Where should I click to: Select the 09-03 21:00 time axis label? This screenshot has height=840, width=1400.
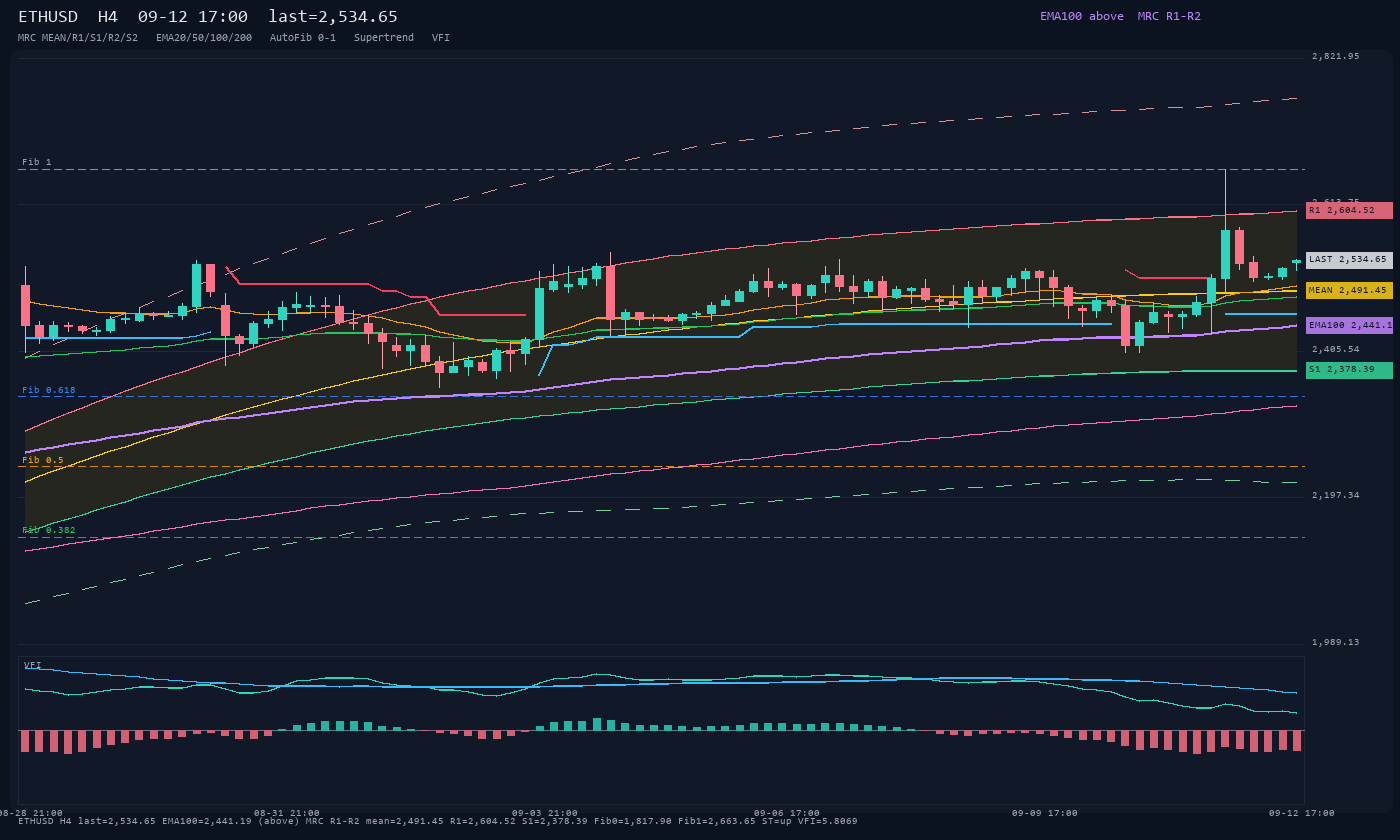545,813
